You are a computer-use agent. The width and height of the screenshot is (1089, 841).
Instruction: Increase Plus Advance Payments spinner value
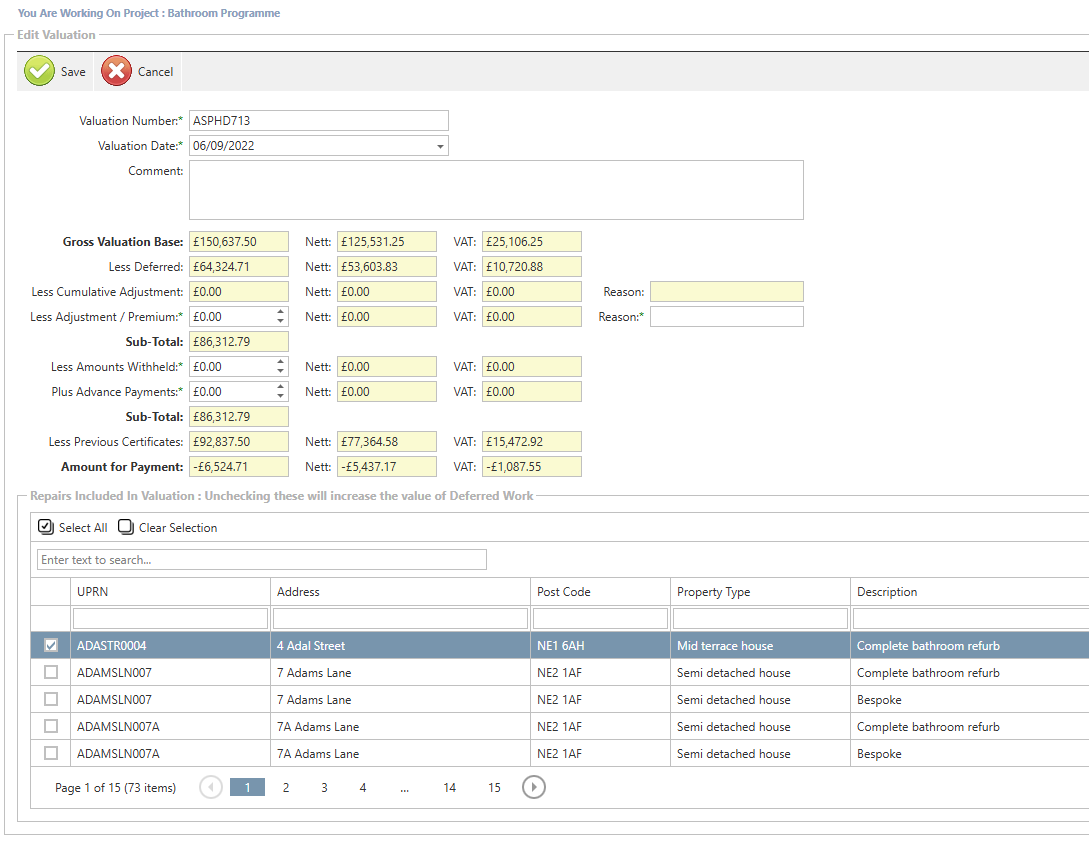click(x=281, y=387)
